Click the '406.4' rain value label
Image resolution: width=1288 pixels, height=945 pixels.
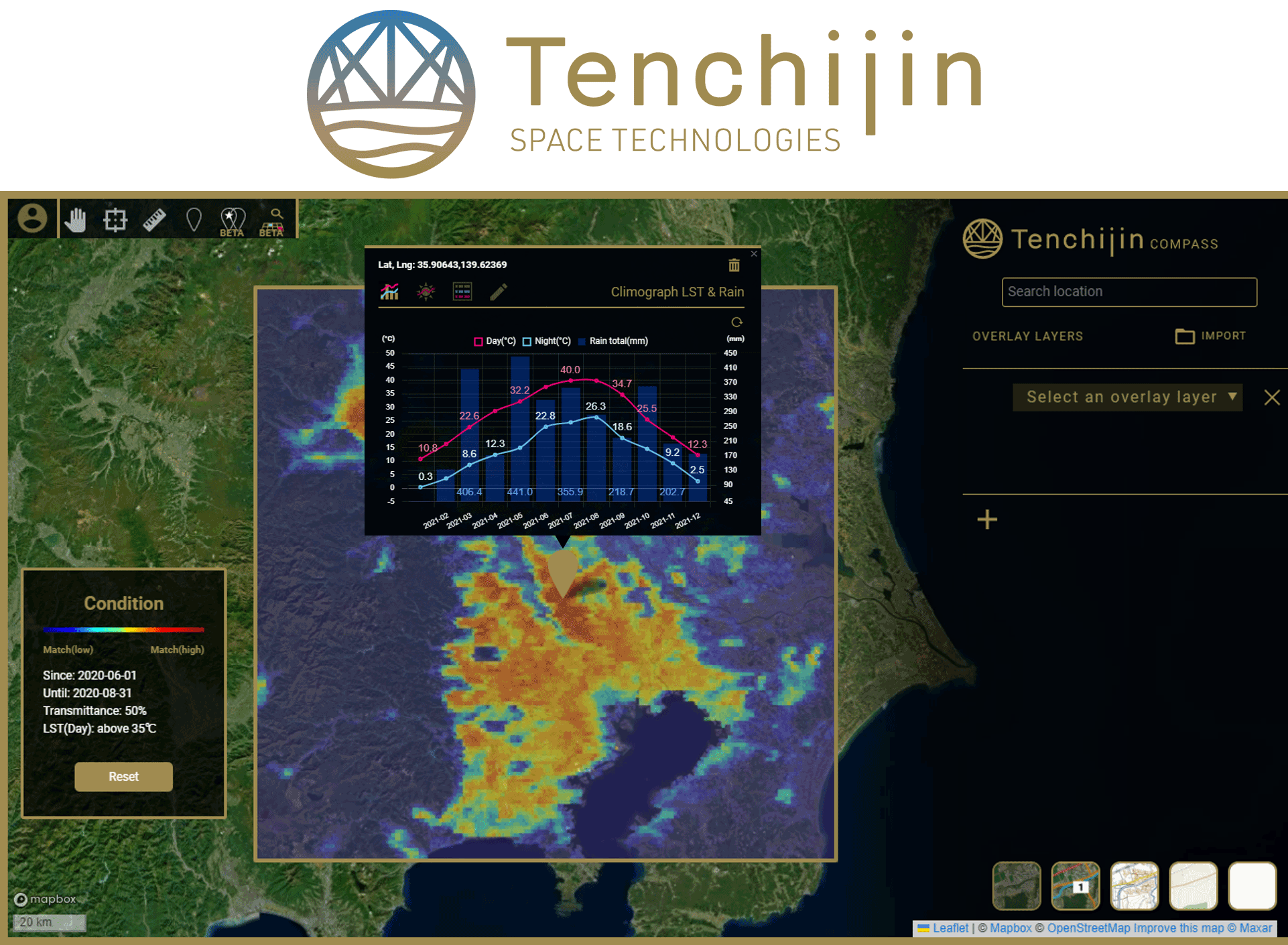(x=469, y=492)
